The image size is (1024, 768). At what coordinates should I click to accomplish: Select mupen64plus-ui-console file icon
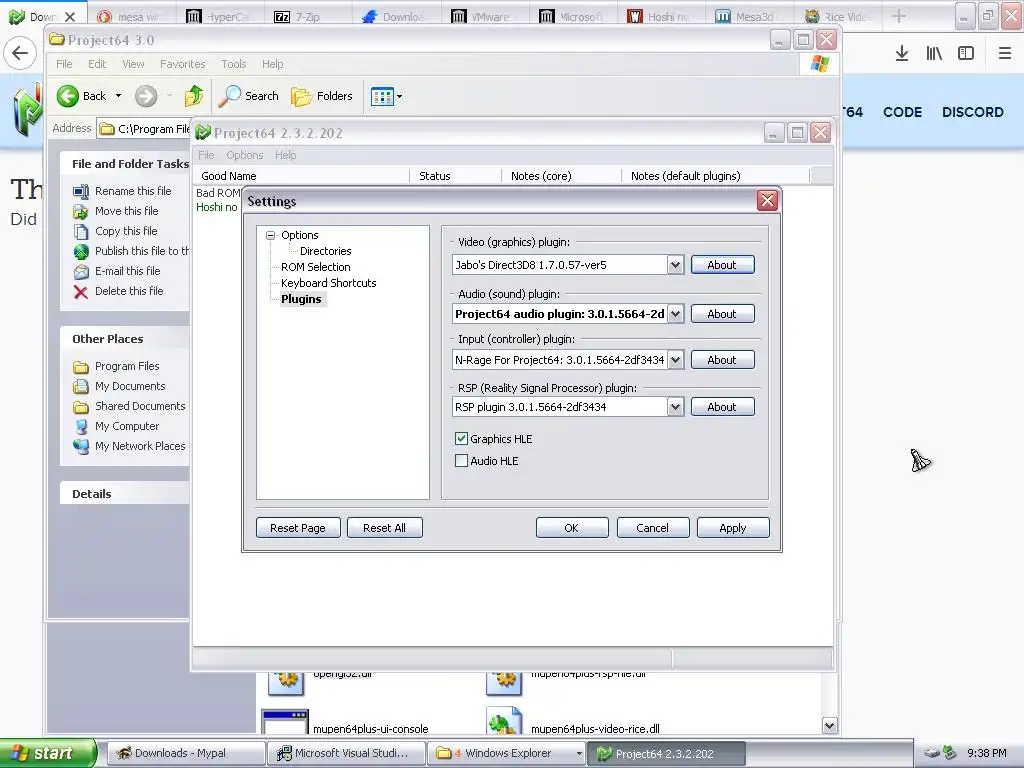[285, 722]
